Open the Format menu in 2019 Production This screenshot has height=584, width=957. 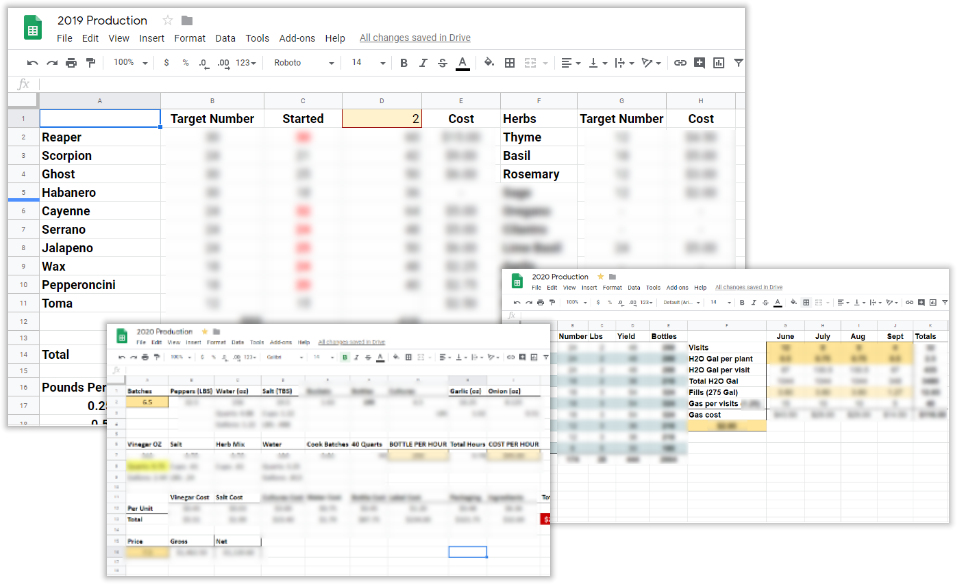pyautogui.click(x=189, y=39)
